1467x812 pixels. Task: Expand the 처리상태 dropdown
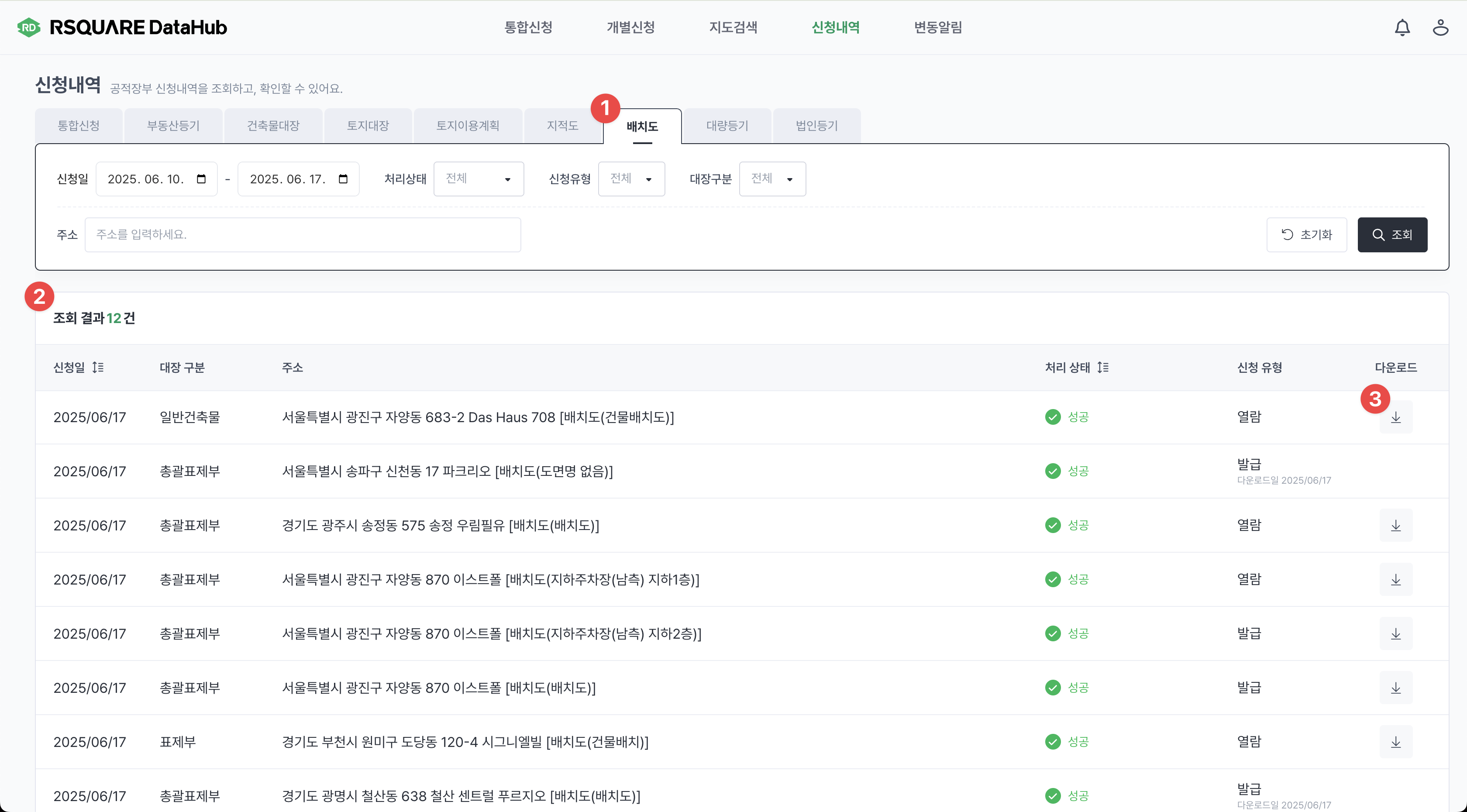tap(479, 179)
